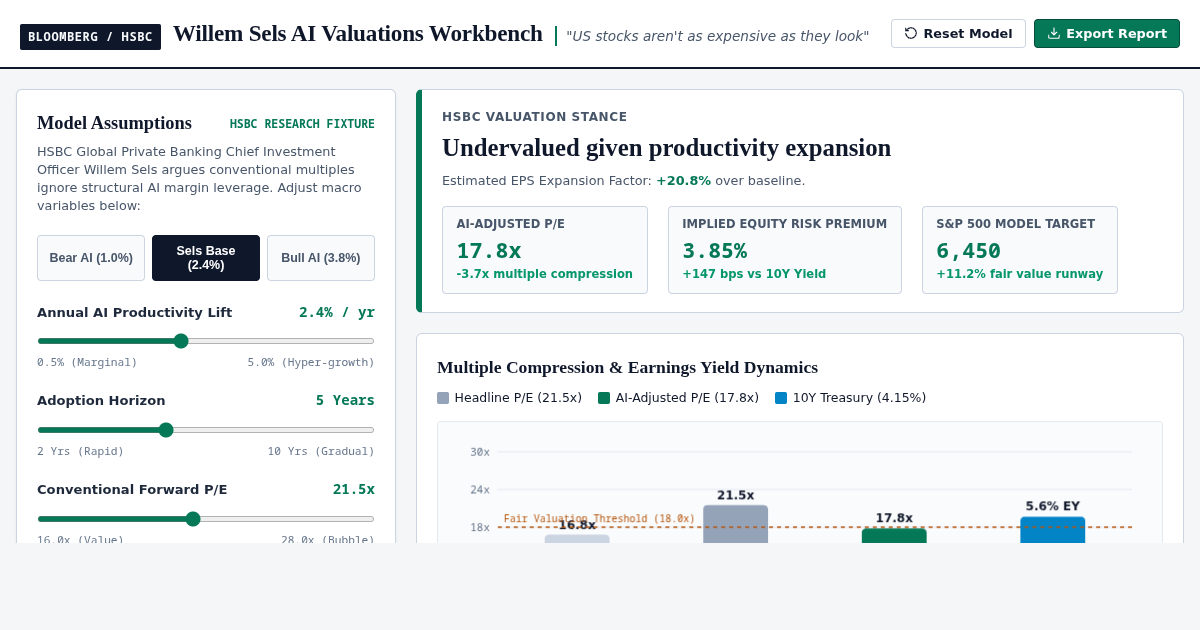Click '+147 bps vs 10Y Yield' text

click(x=754, y=274)
